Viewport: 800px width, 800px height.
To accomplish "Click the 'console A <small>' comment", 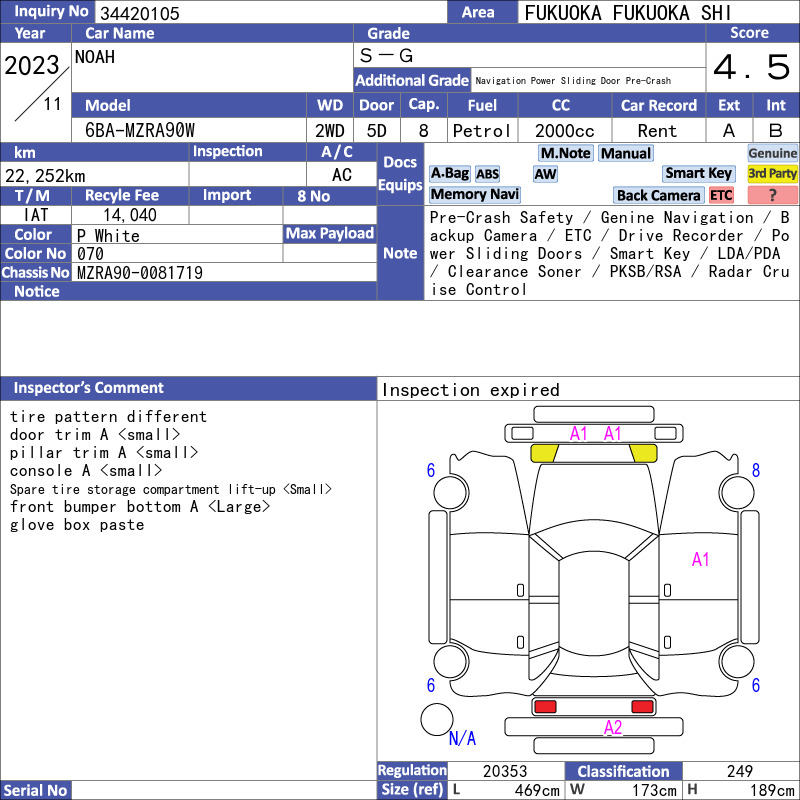I will (86, 470).
